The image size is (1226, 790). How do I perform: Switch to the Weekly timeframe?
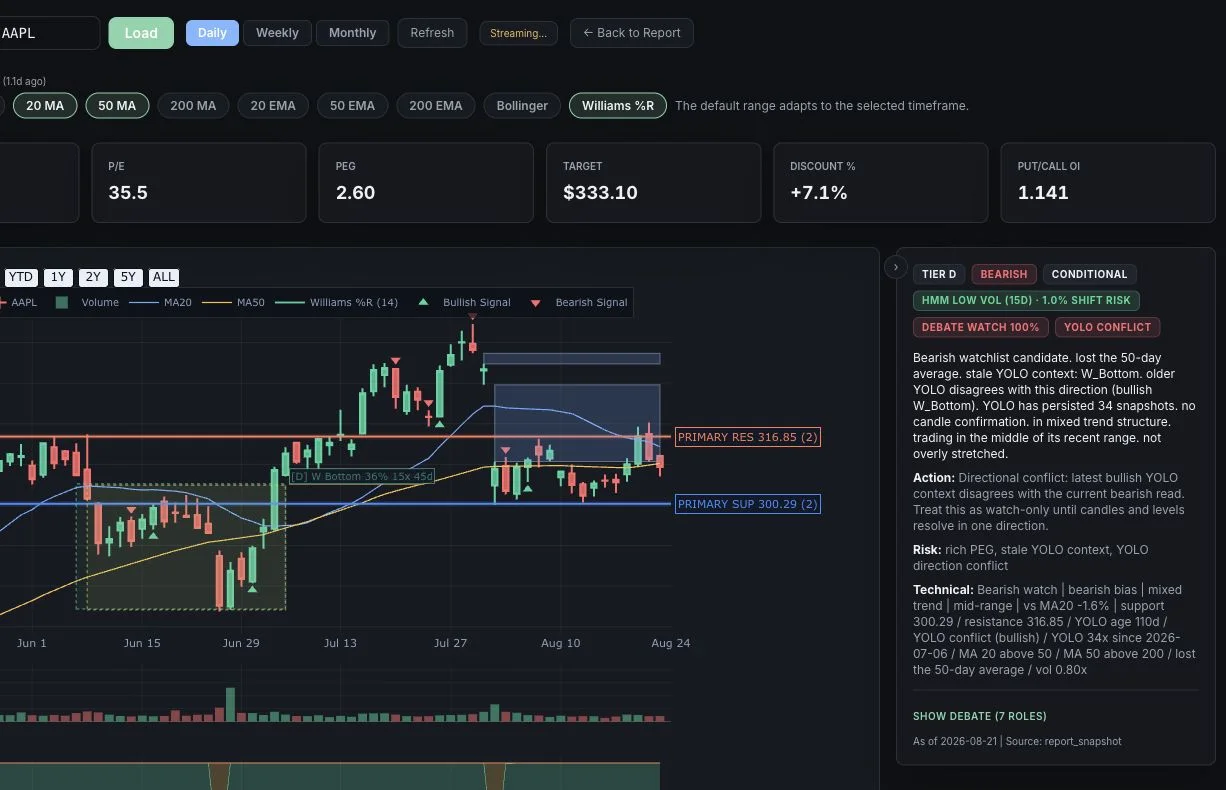(277, 33)
